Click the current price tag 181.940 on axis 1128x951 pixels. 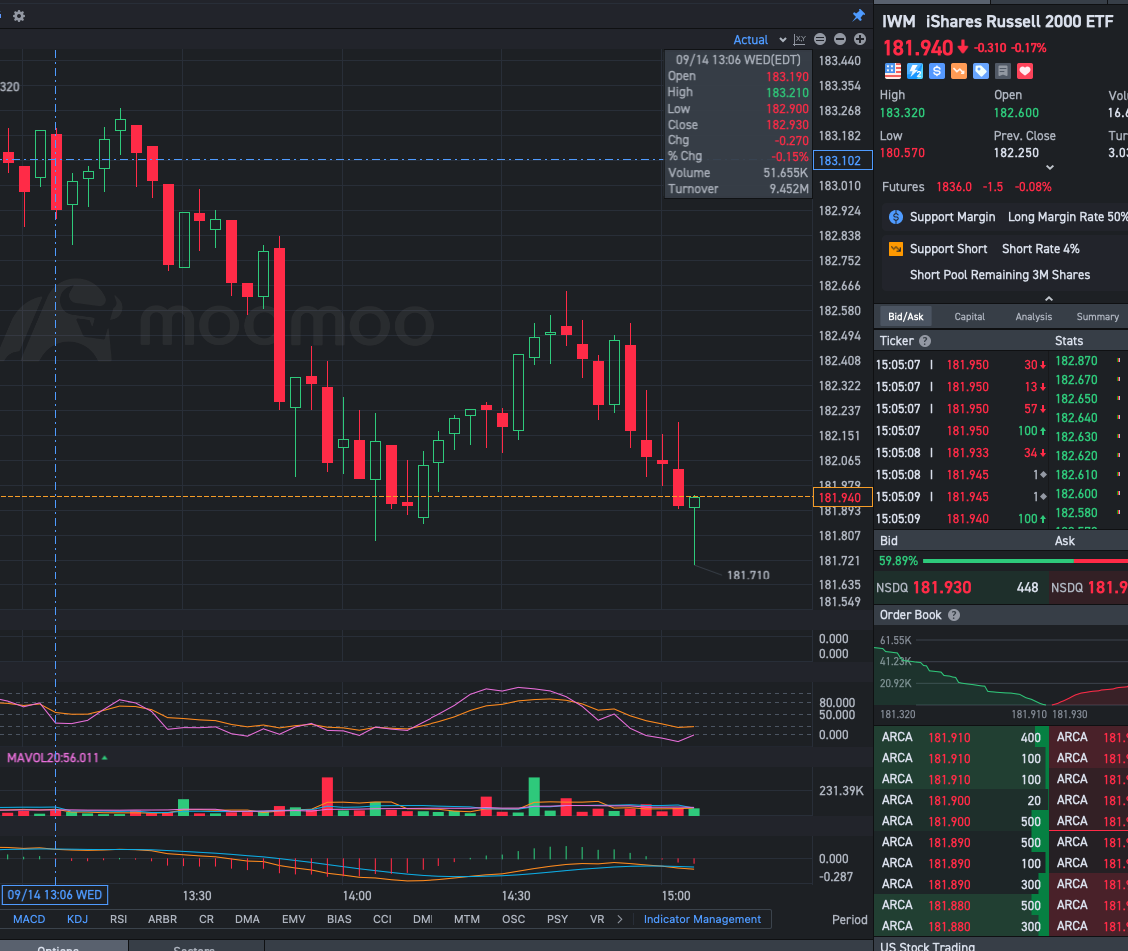[842, 497]
